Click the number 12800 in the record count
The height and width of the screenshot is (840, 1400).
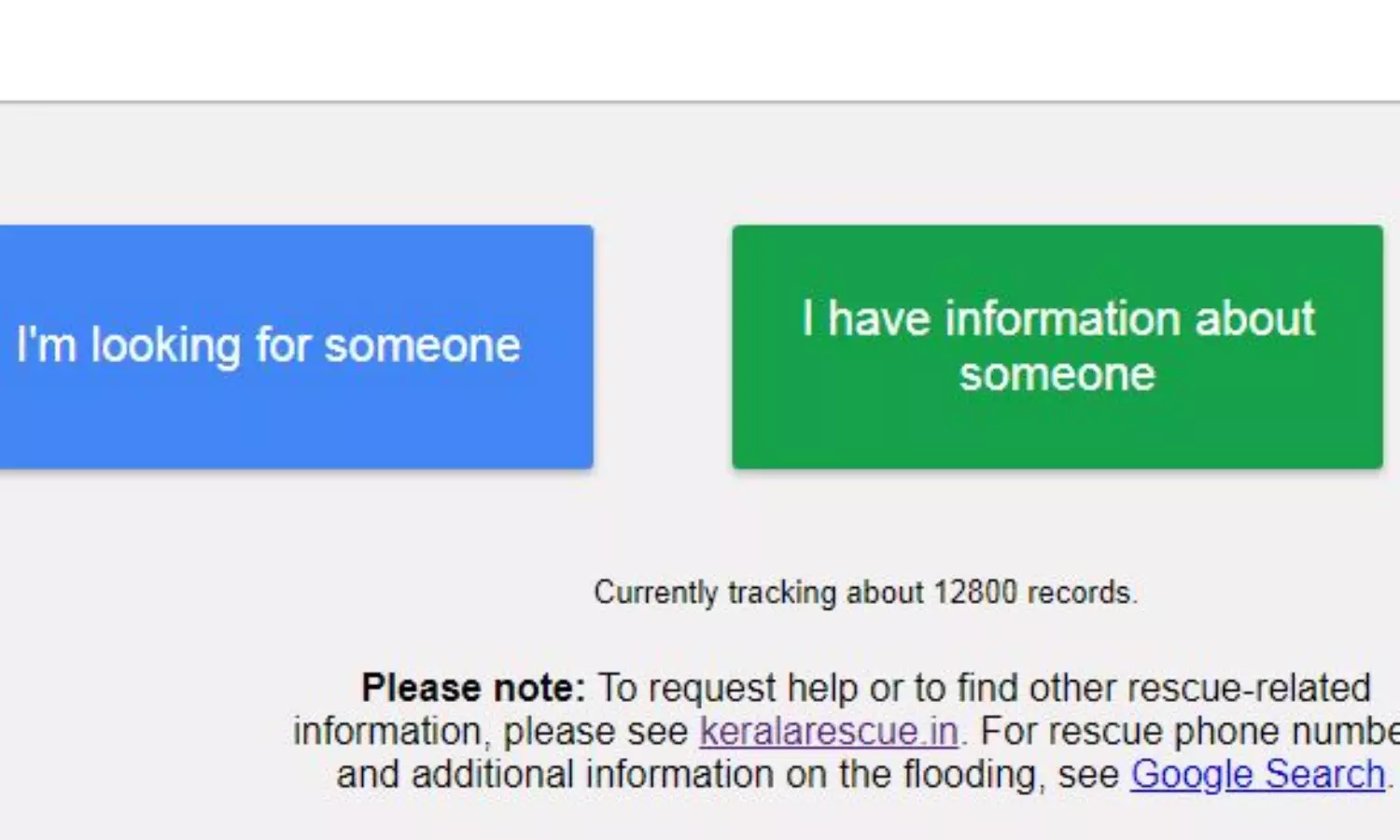[x=974, y=593]
